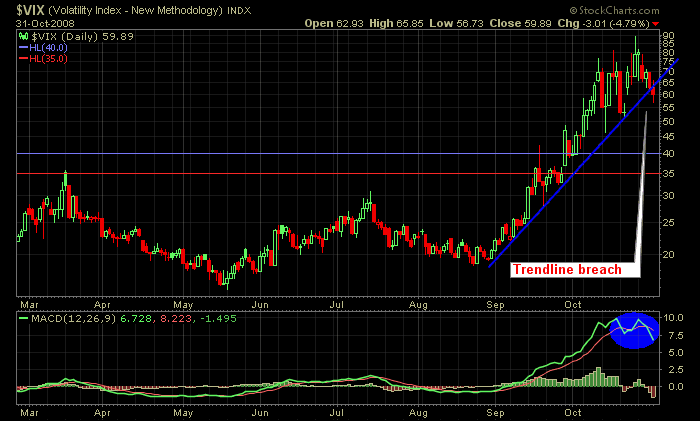Click the 5.0 label on MACD axis

click(x=676, y=353)
